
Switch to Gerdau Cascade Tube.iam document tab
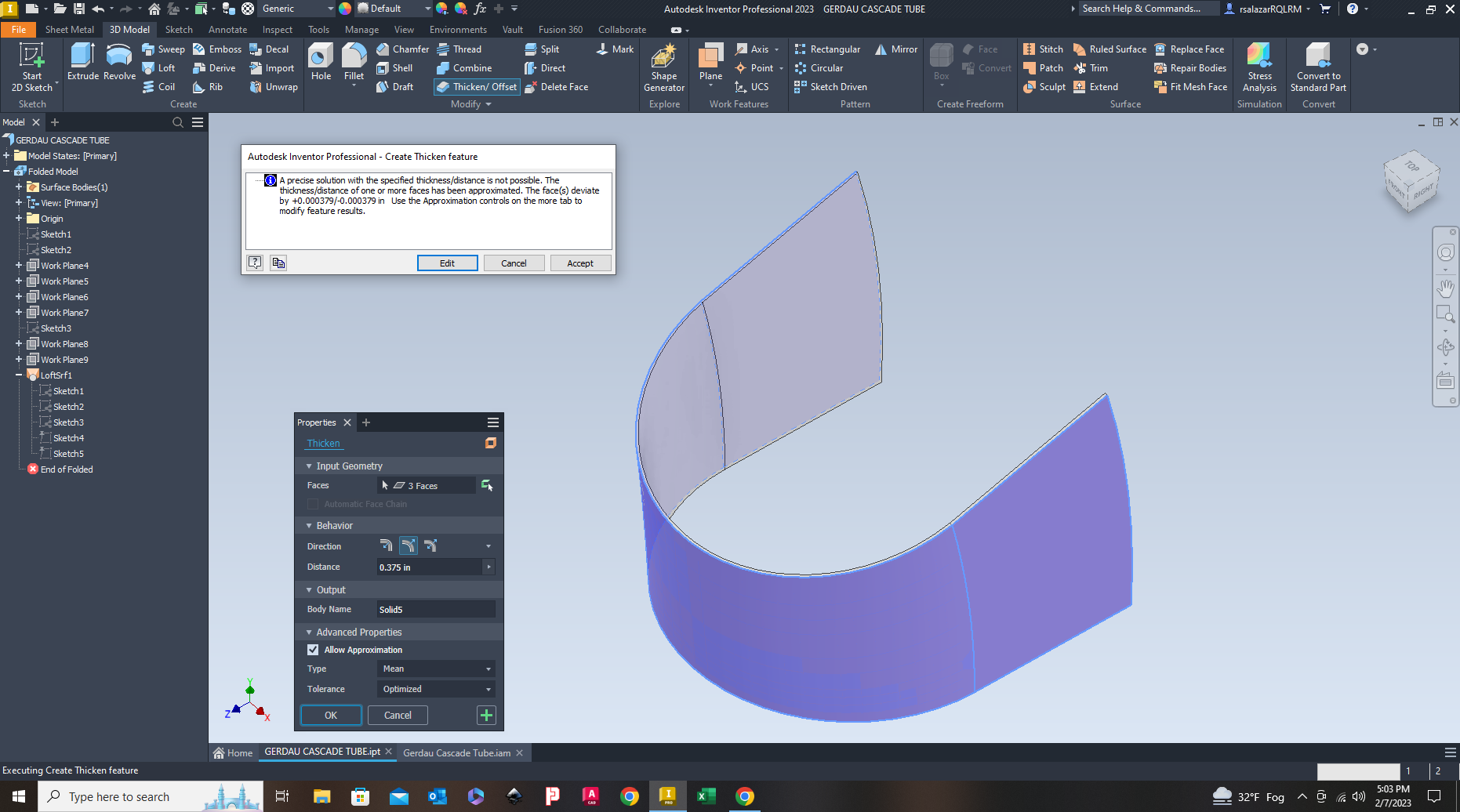click(456, 752)
